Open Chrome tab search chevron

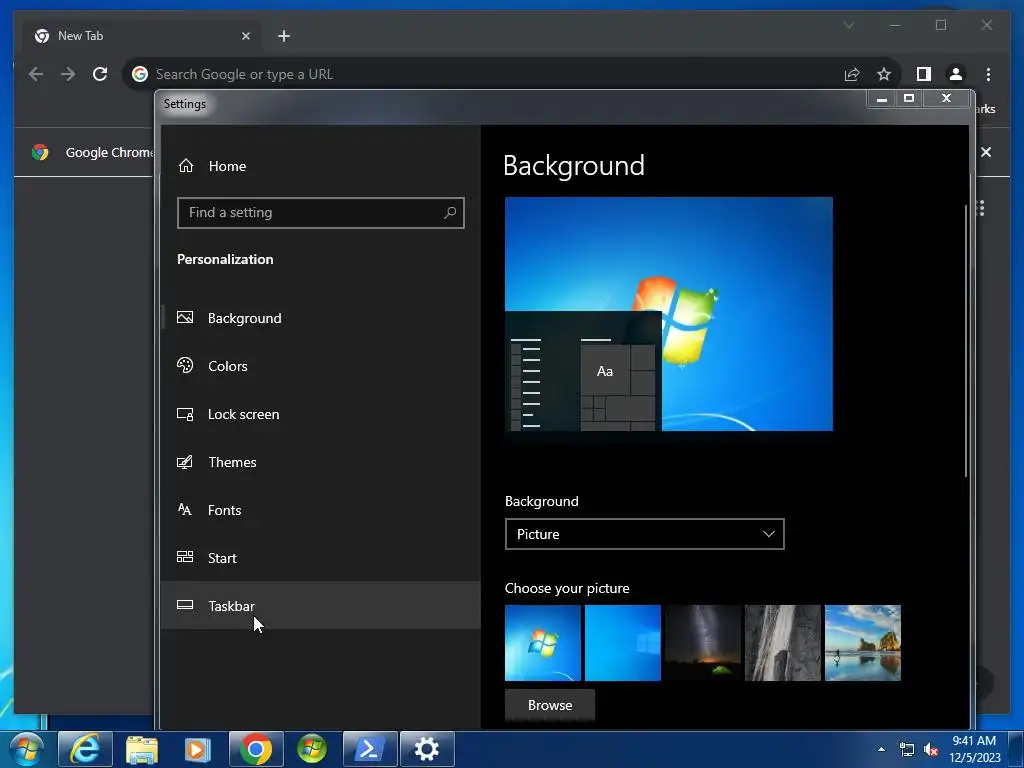[848, 25]
